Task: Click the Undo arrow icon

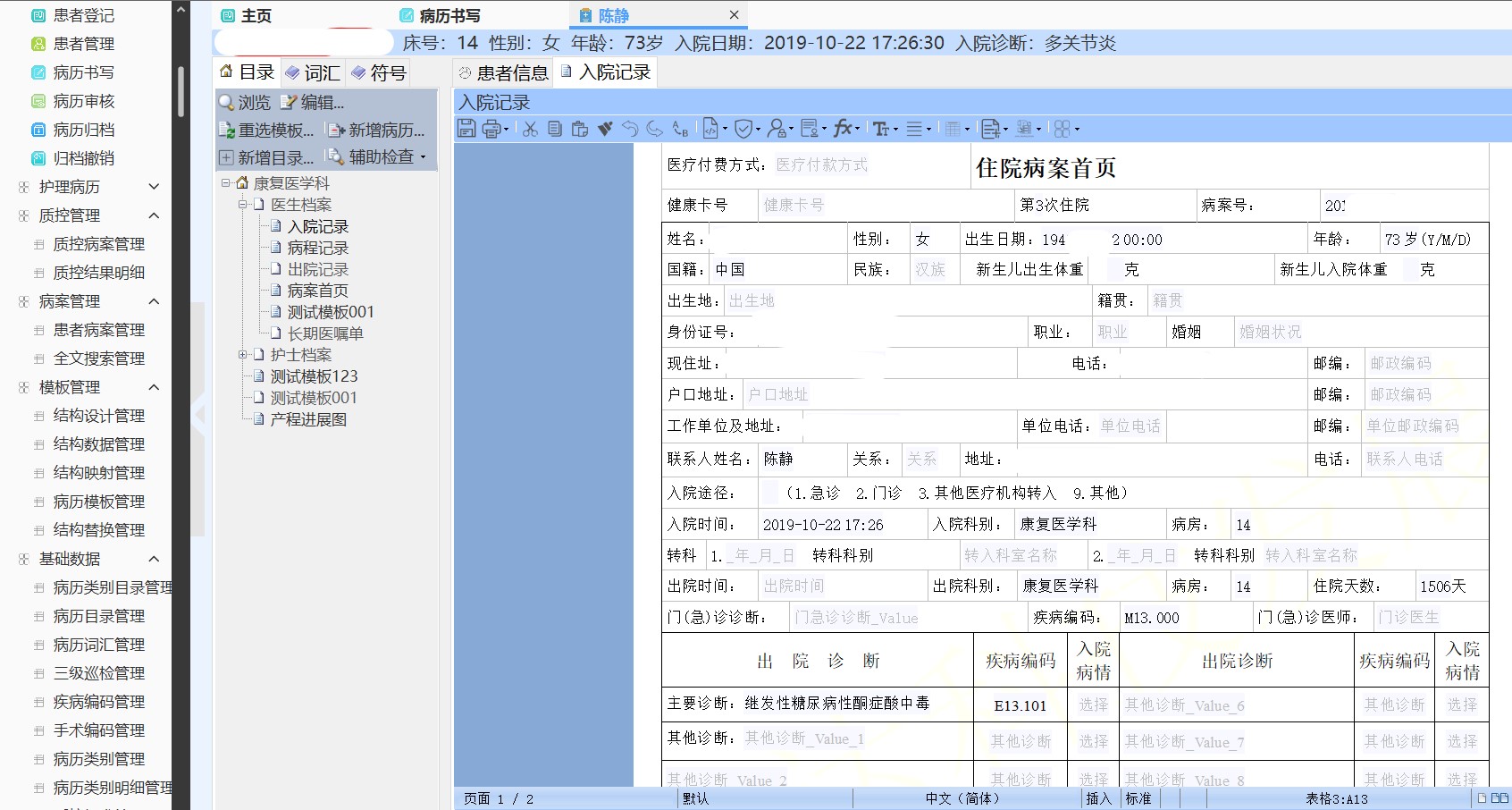Action: pos(630,129)
